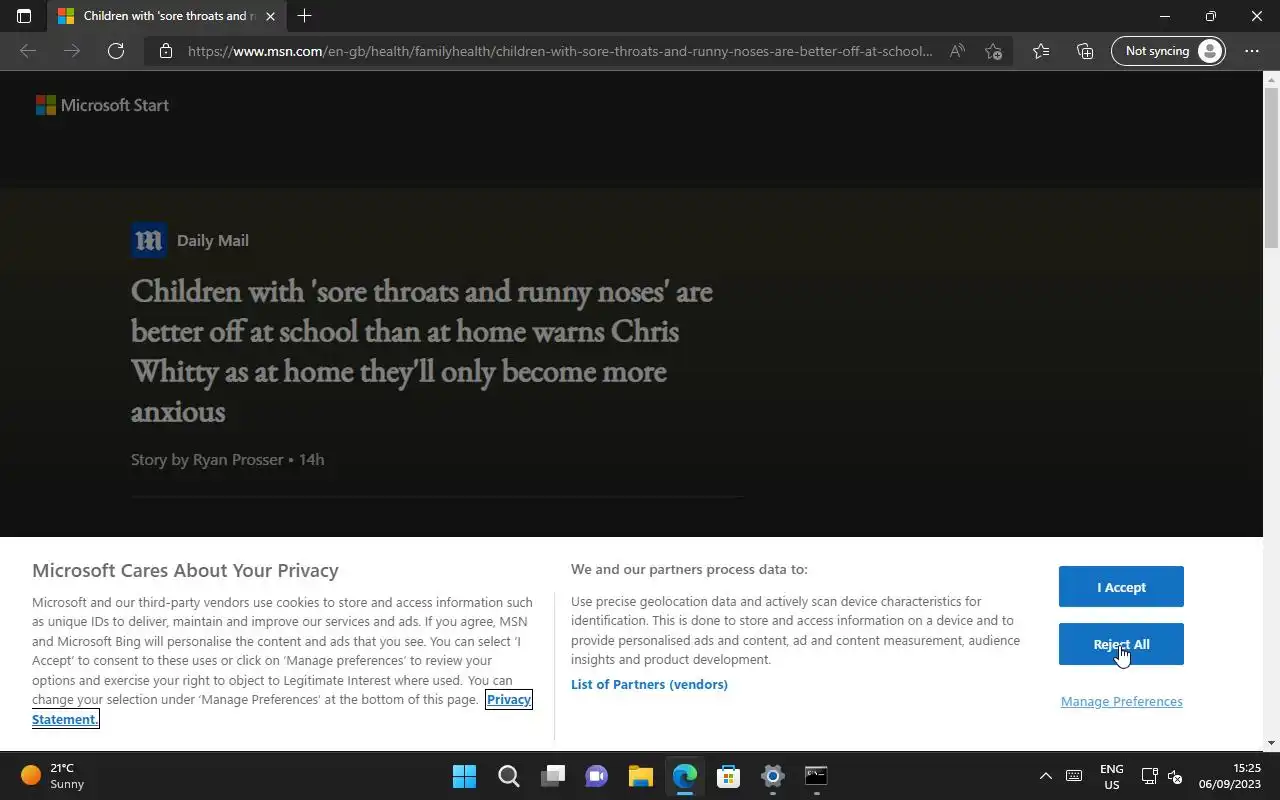
Task: Open the Windows Start menu
Action: pyautogui.click(x=464, y=776)
